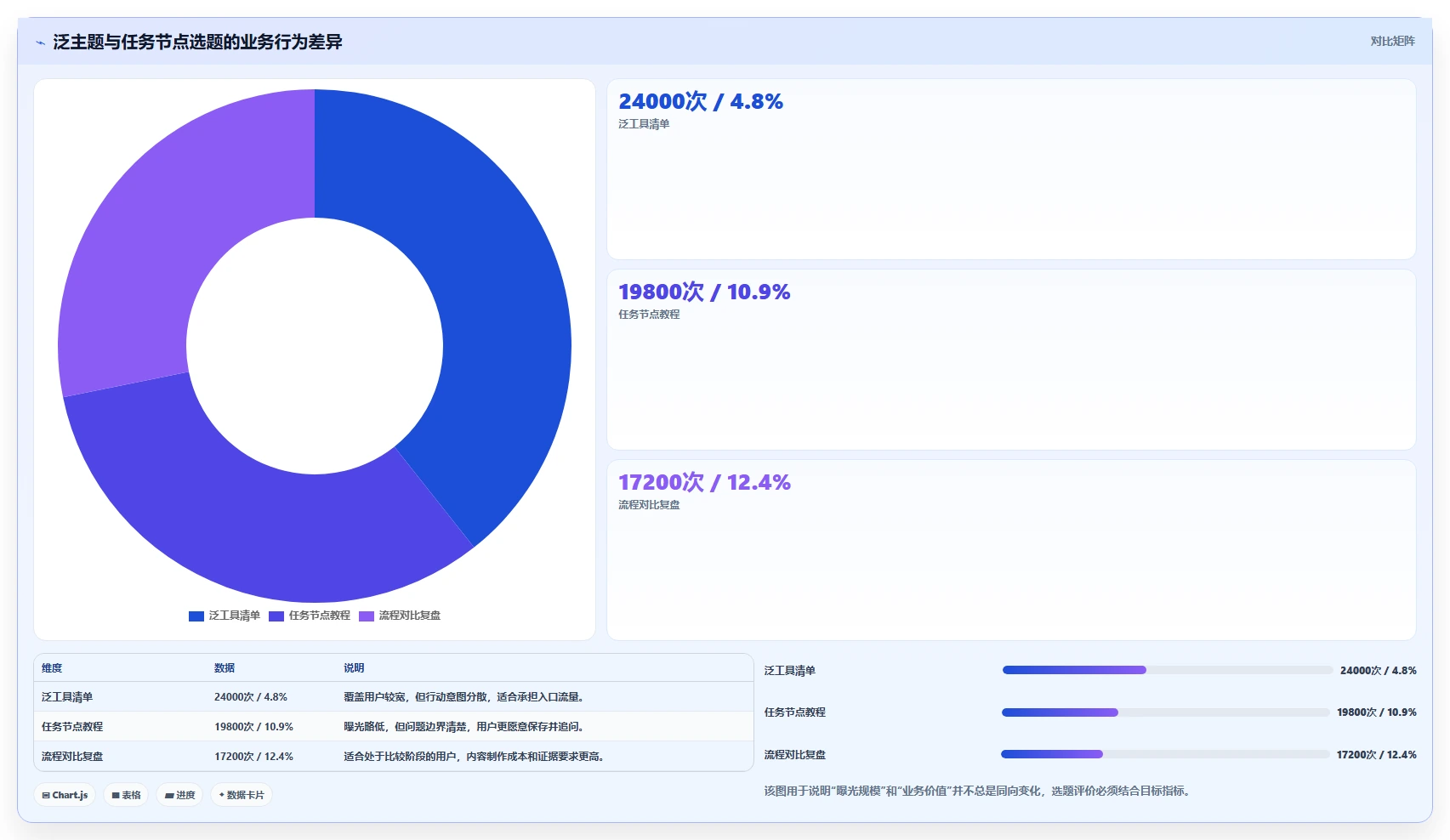Screen dimensions: 1450x840
Task: Click the '24000次 / 4.8%' value after the progress bar
Action: (1379, 671)
